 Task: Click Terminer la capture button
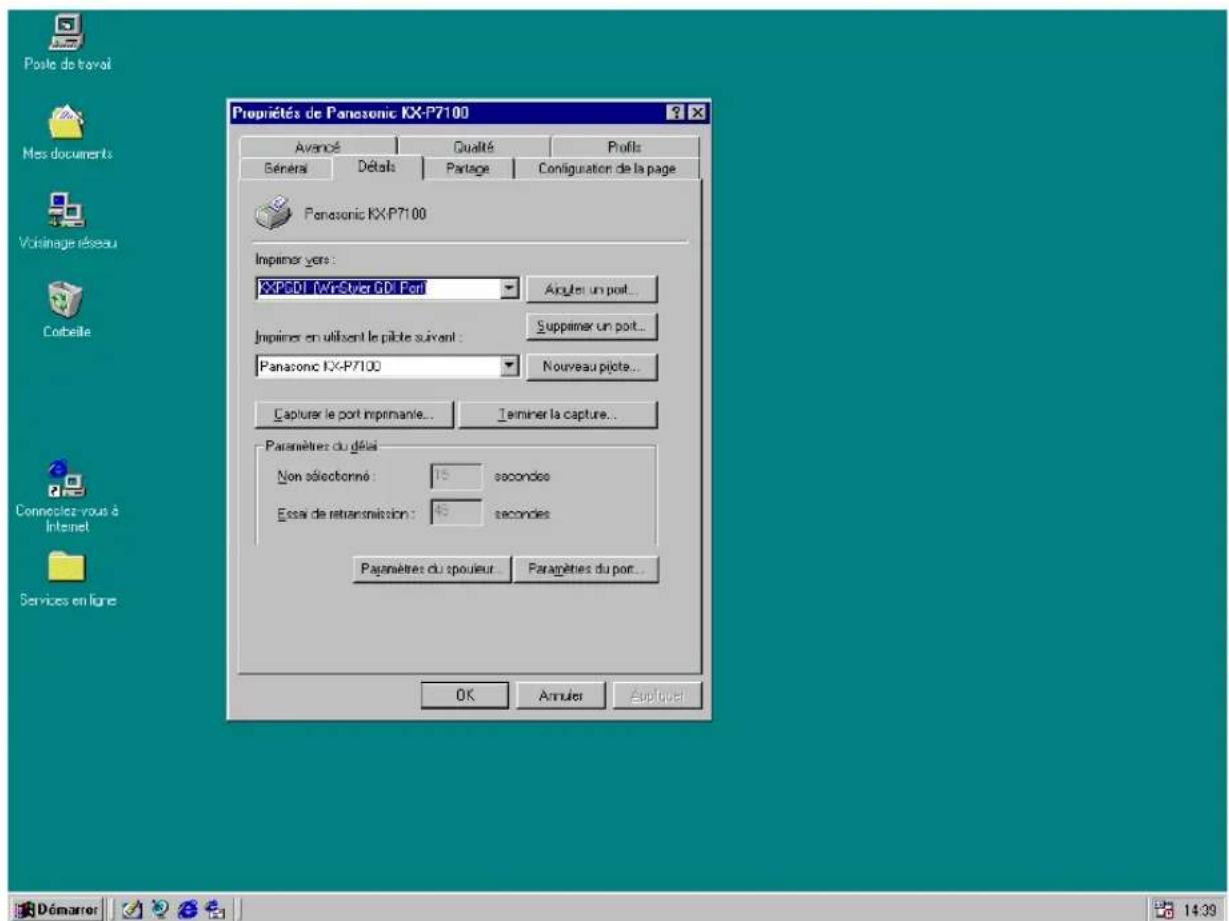[557, 413]
